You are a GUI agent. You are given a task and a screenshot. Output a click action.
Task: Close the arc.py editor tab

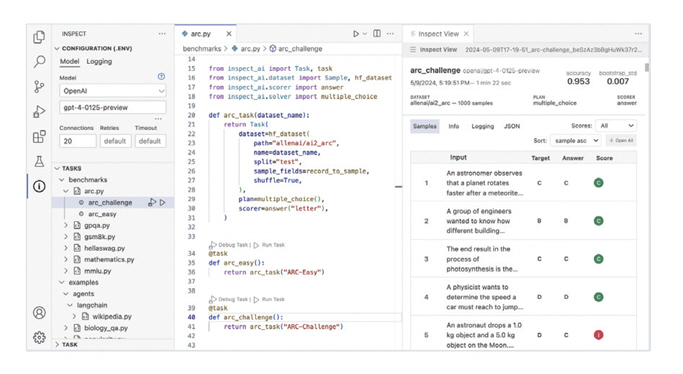[229, 34]
